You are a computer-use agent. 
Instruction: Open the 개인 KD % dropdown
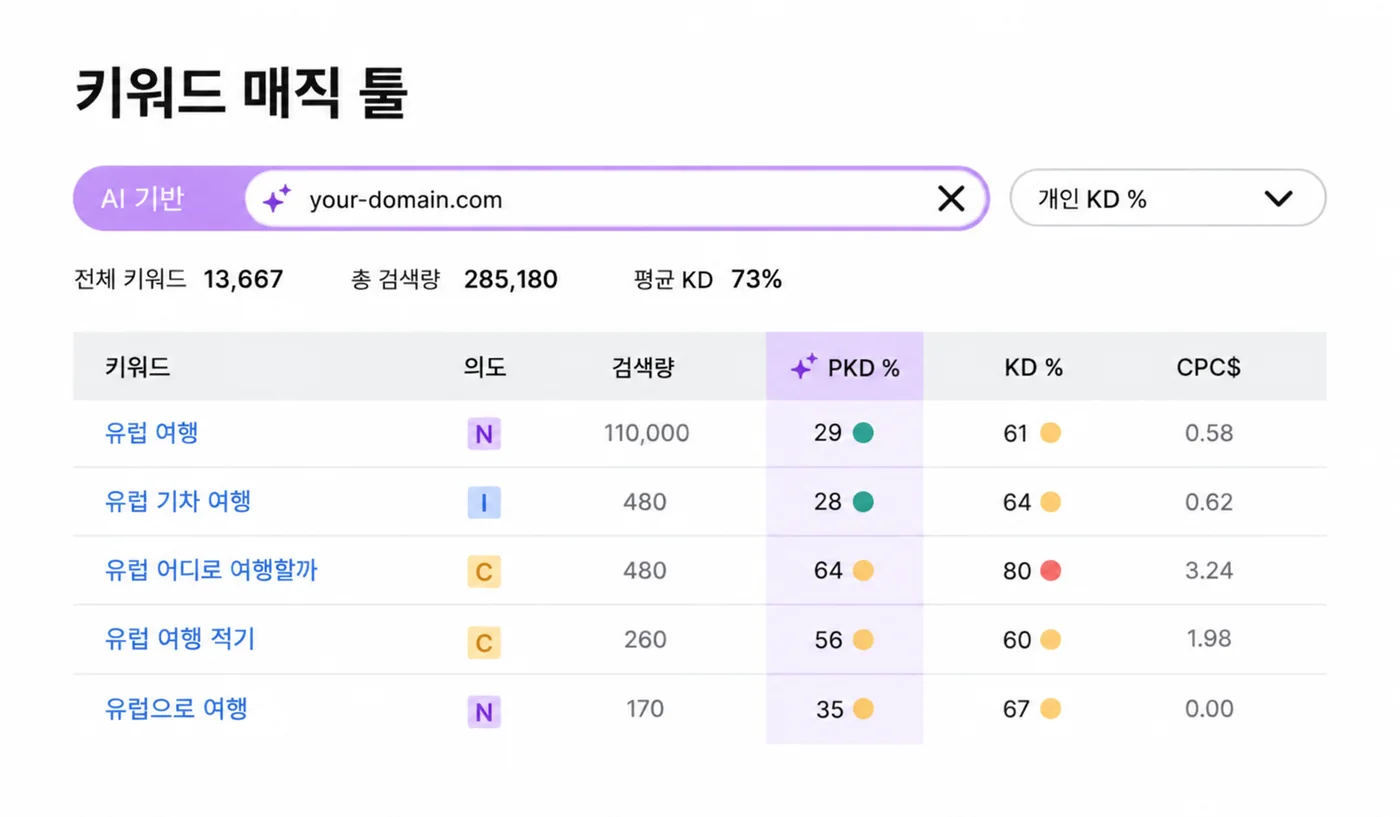1168,198
